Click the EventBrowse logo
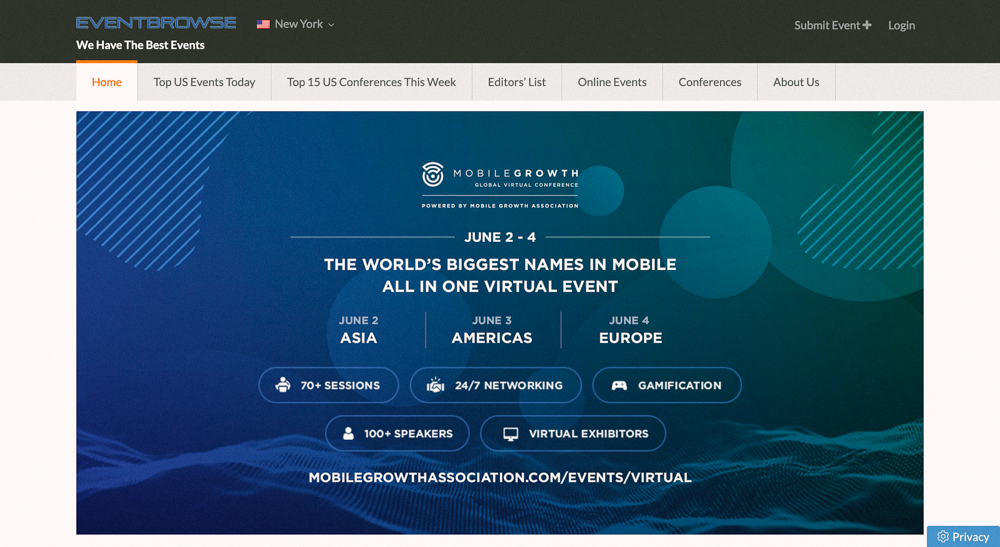The width and height of the screenshot is (1000, 547). pos(156,24)
